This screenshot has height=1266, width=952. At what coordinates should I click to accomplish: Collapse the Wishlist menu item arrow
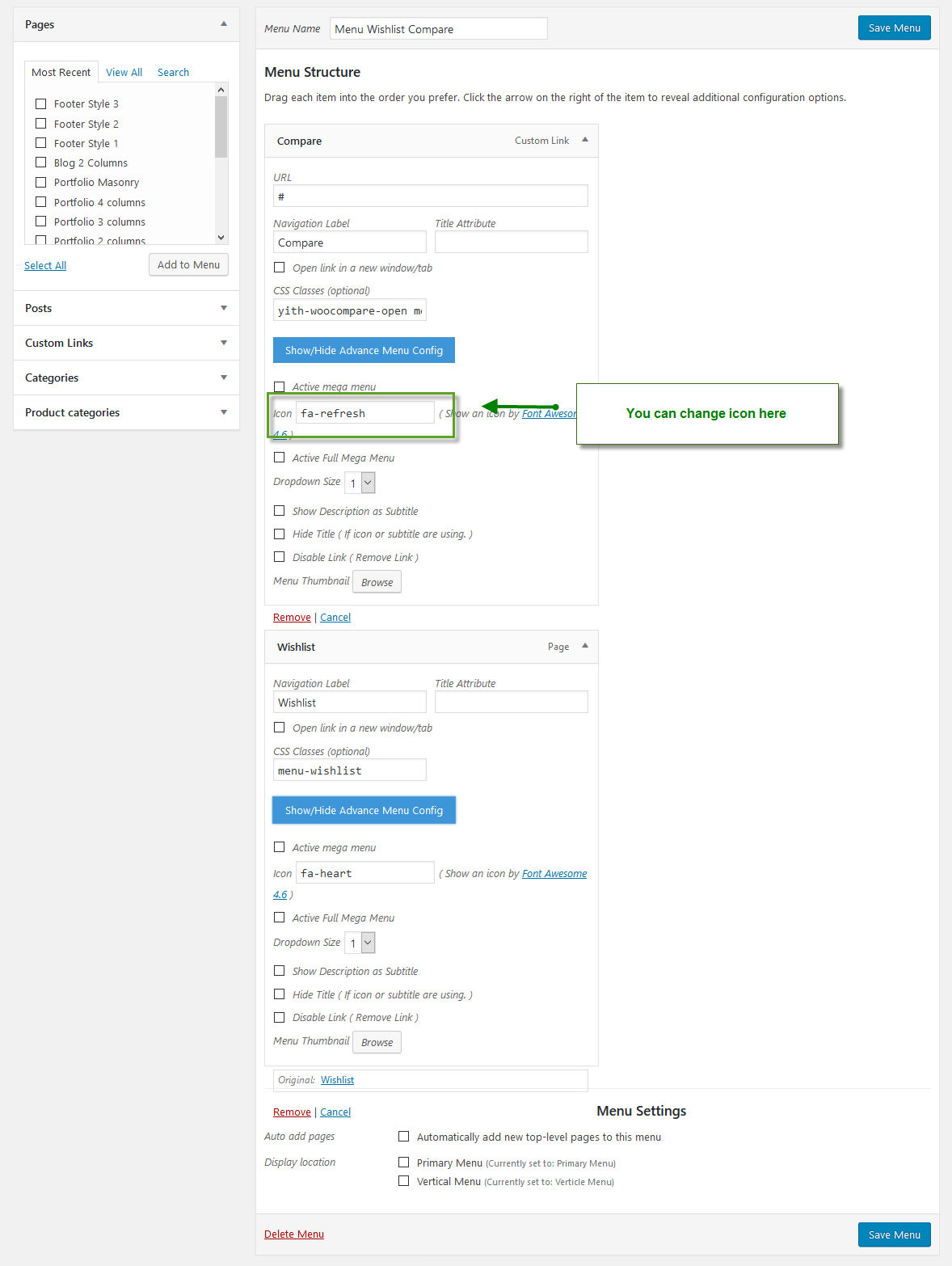pos(585,646)
